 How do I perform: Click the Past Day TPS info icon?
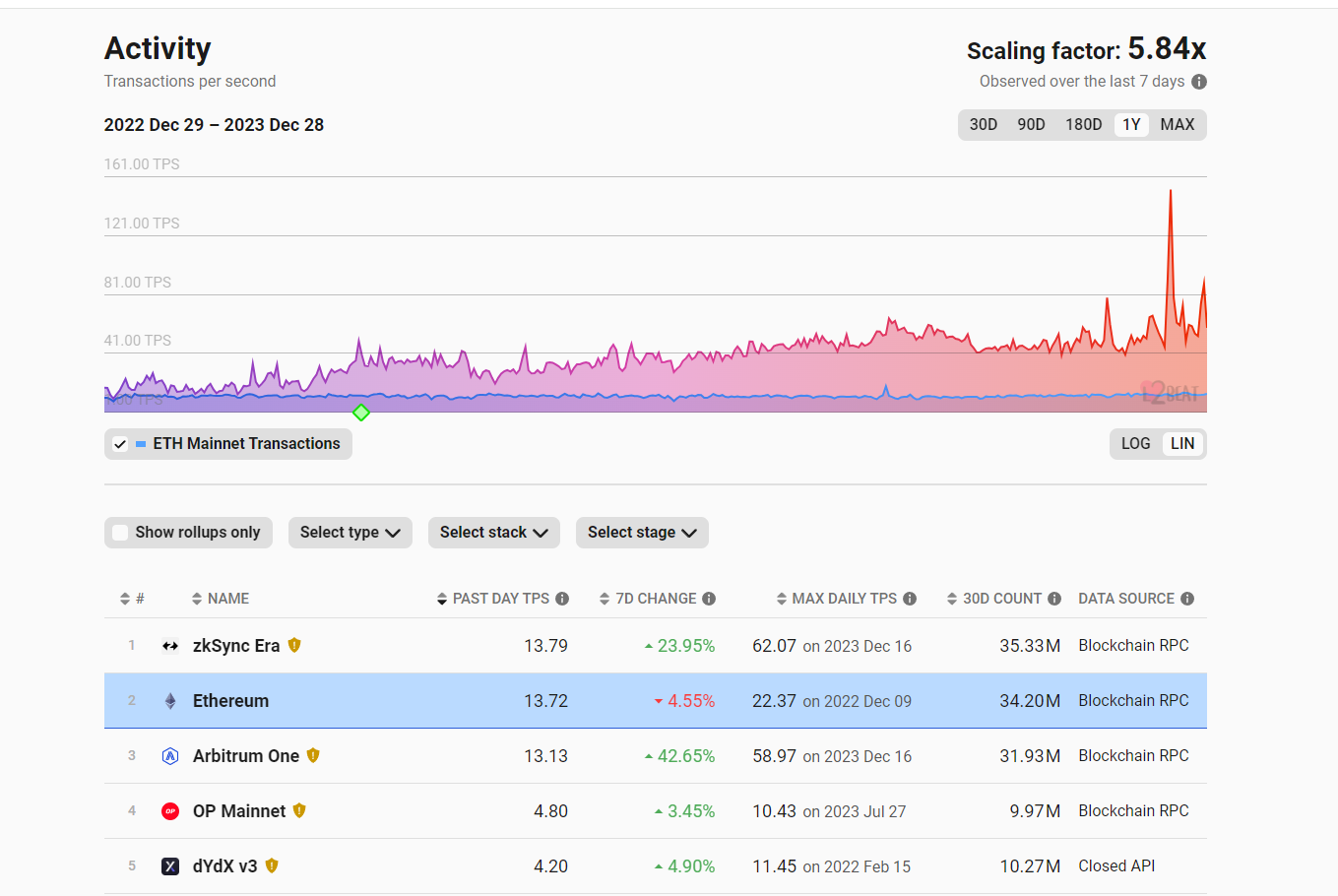[562, 599]
